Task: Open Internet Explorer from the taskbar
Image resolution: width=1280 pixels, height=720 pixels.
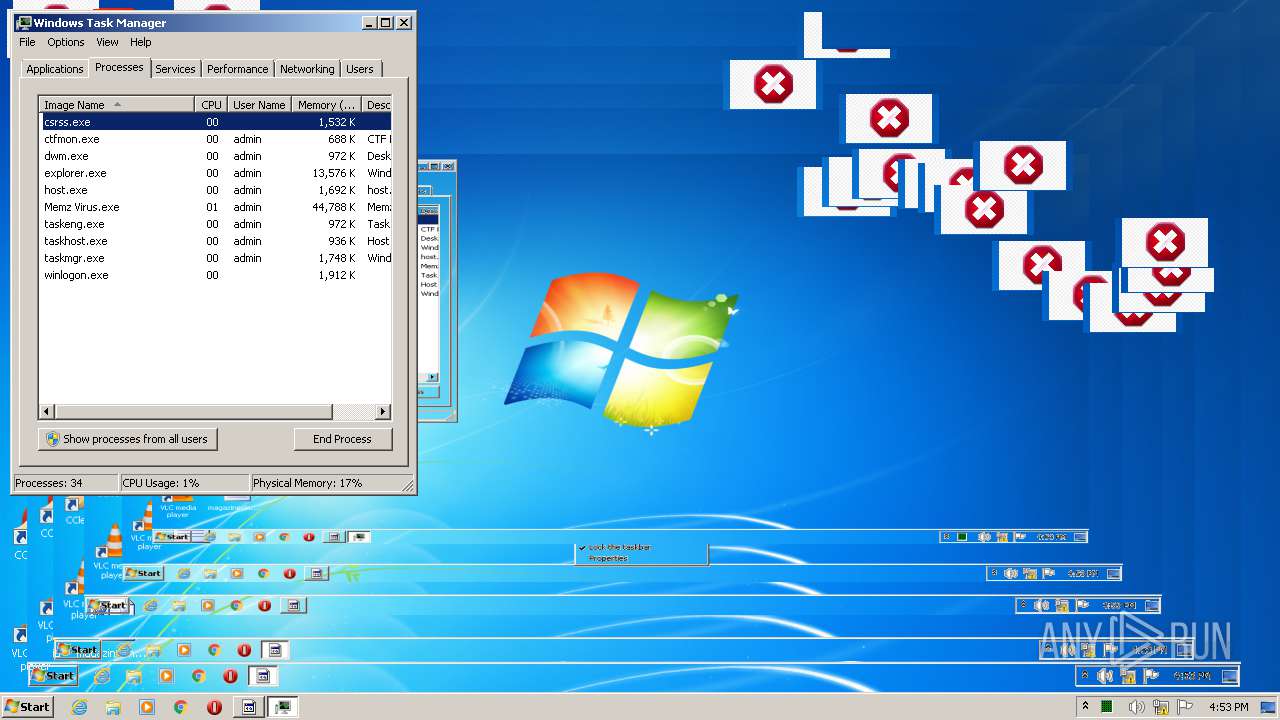Action: (x=80, y=706)
